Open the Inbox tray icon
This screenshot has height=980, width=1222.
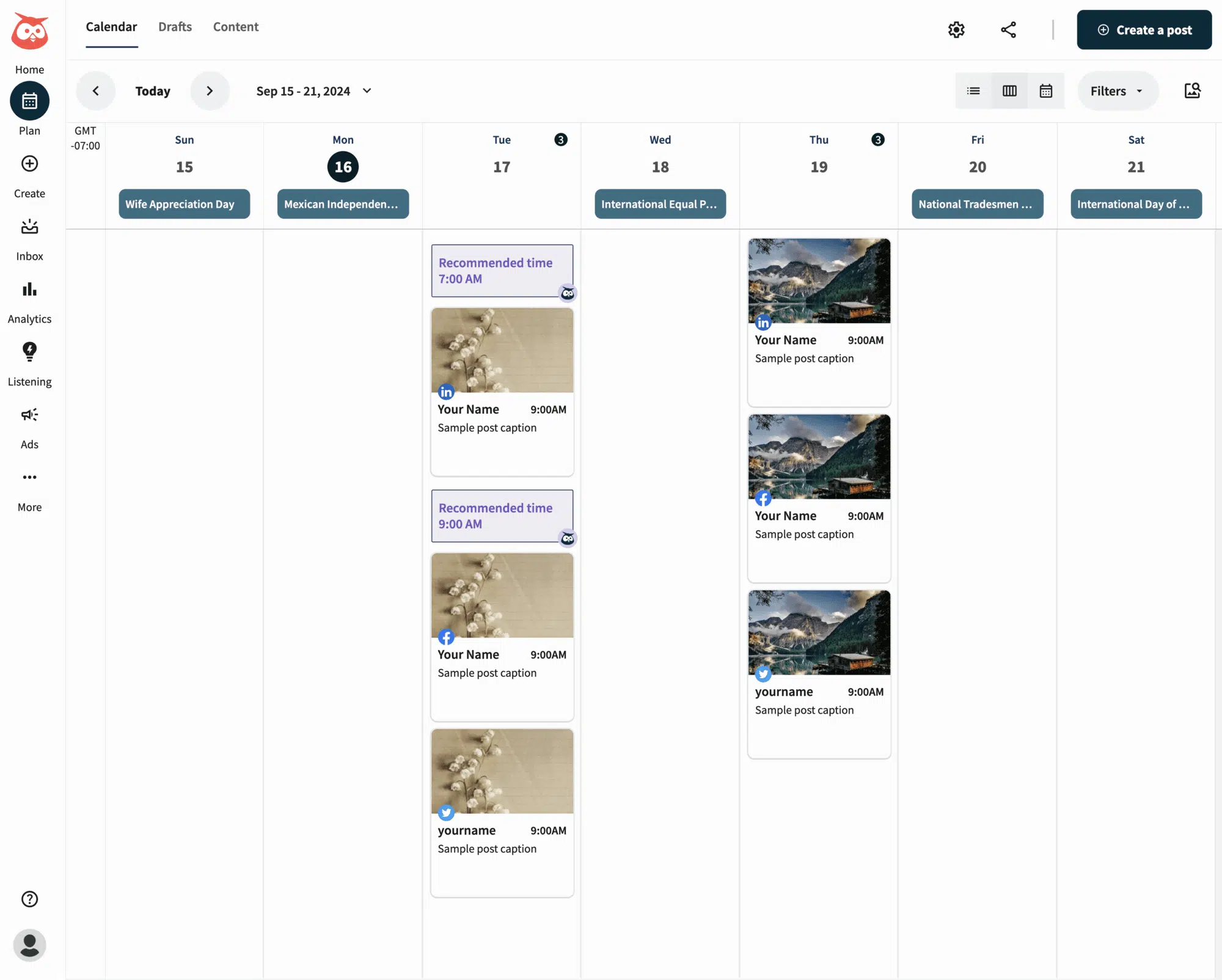29,227
